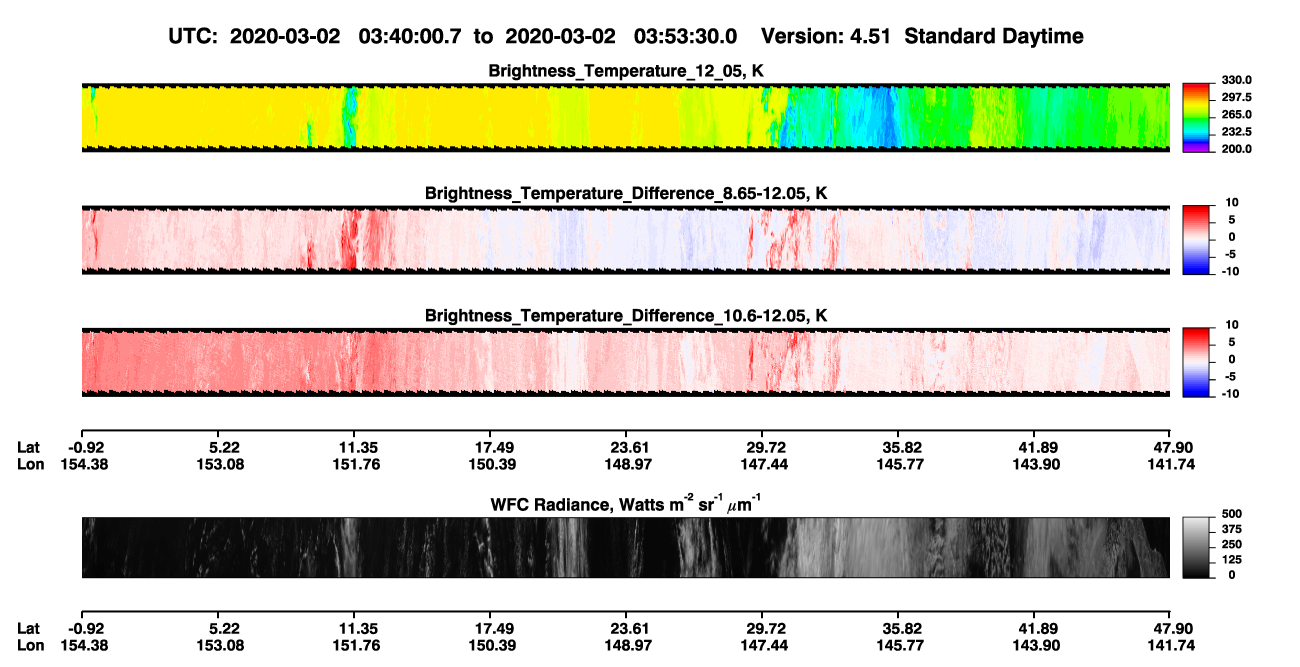This screenshot has width=1300, height=667.
Task: Click the 'WFC Radiance, Watts' panel title
Action: [x=626, y=503]
